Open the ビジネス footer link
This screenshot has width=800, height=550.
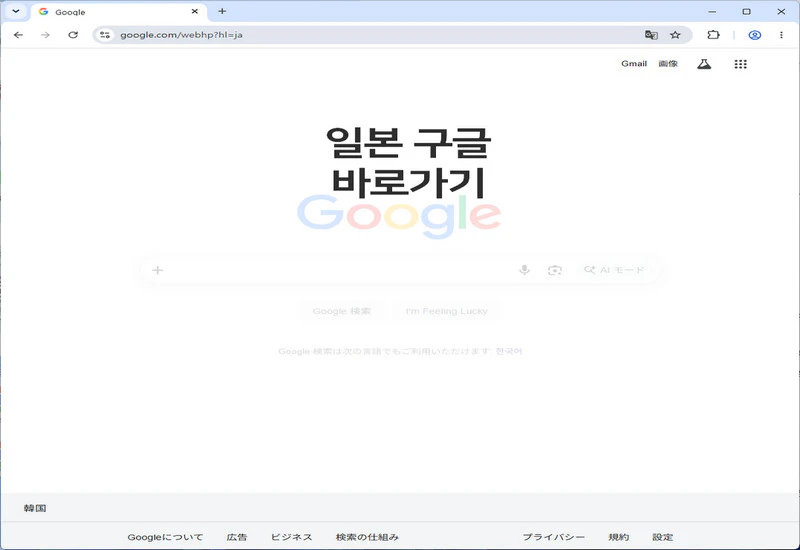pos(291,537)
